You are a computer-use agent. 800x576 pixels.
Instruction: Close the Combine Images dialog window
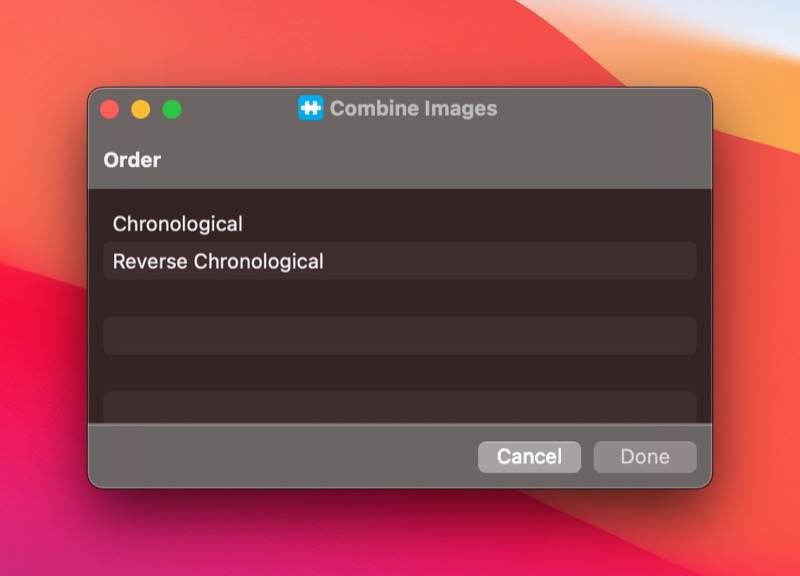click(110, 109)
